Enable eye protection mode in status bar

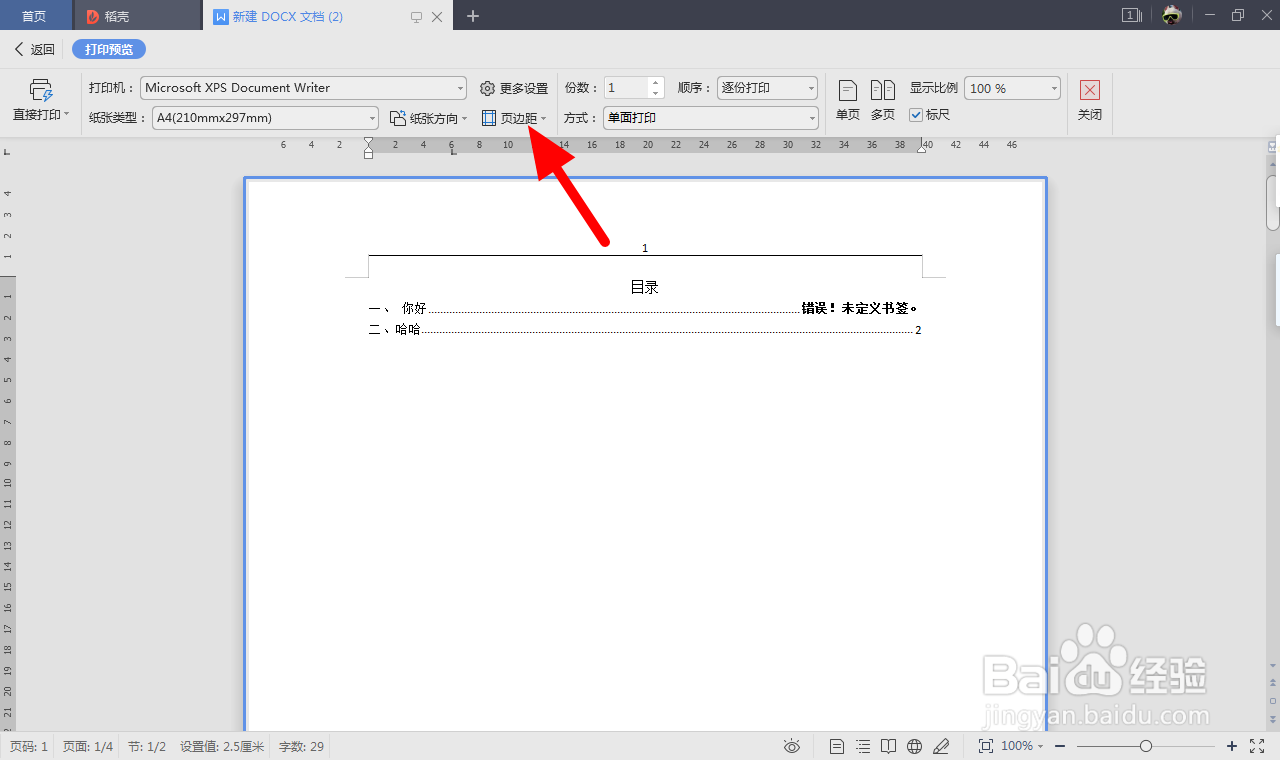(791, 746)
